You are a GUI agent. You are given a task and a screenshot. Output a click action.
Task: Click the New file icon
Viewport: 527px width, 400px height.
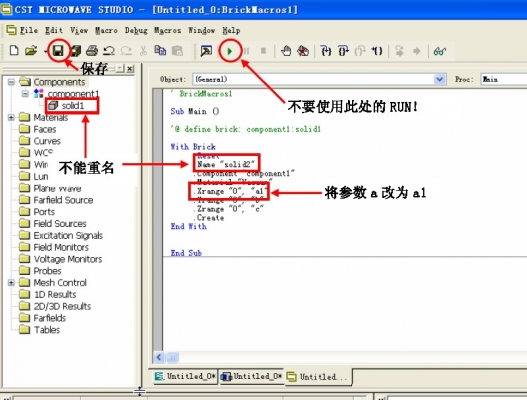(x=14, y=51)
